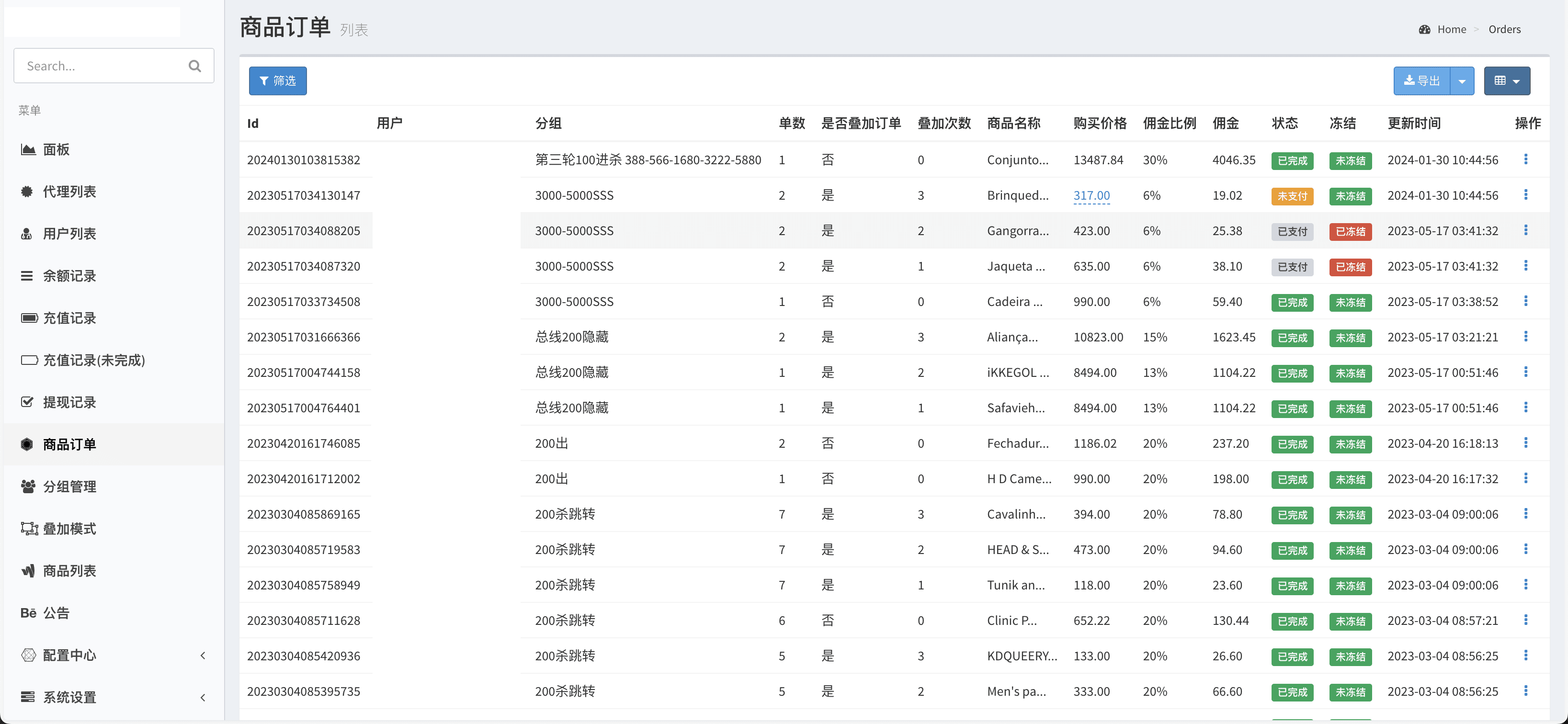Click the 筛选 filter button

click(278, 81)
